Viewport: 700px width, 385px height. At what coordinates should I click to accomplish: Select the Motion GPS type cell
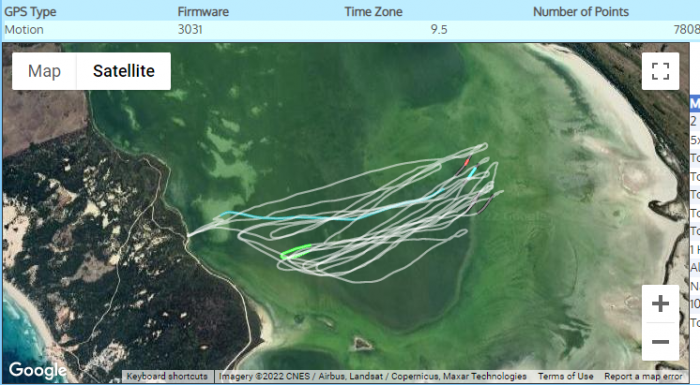click(x=24, y=29)
